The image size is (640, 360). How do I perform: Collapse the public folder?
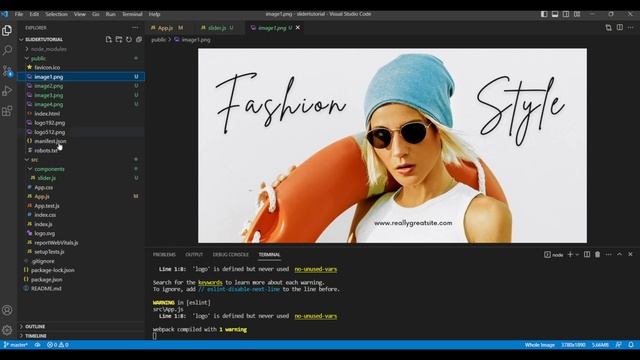[x=81, y=58]
